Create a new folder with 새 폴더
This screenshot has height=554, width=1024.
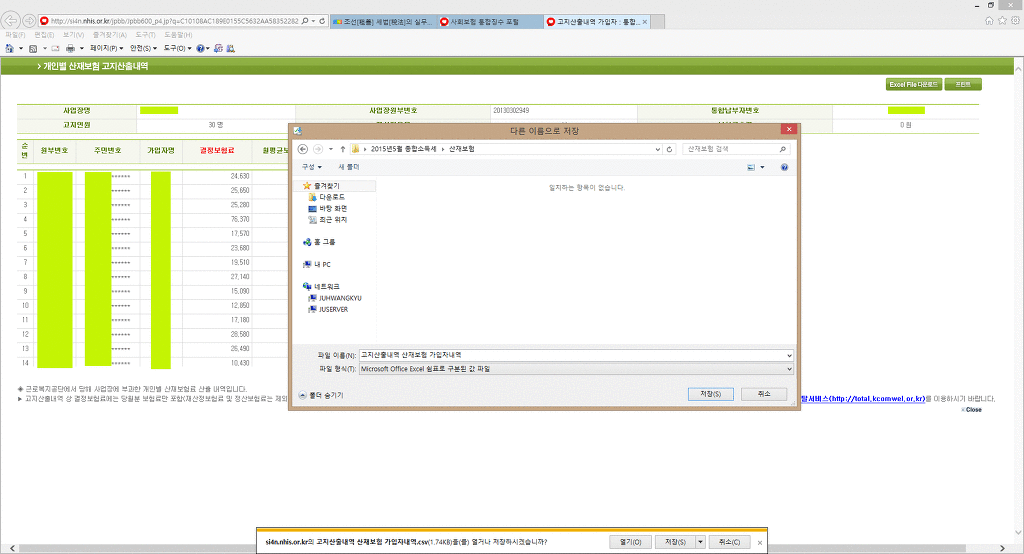pyautogui.click(x=349, y=167)
